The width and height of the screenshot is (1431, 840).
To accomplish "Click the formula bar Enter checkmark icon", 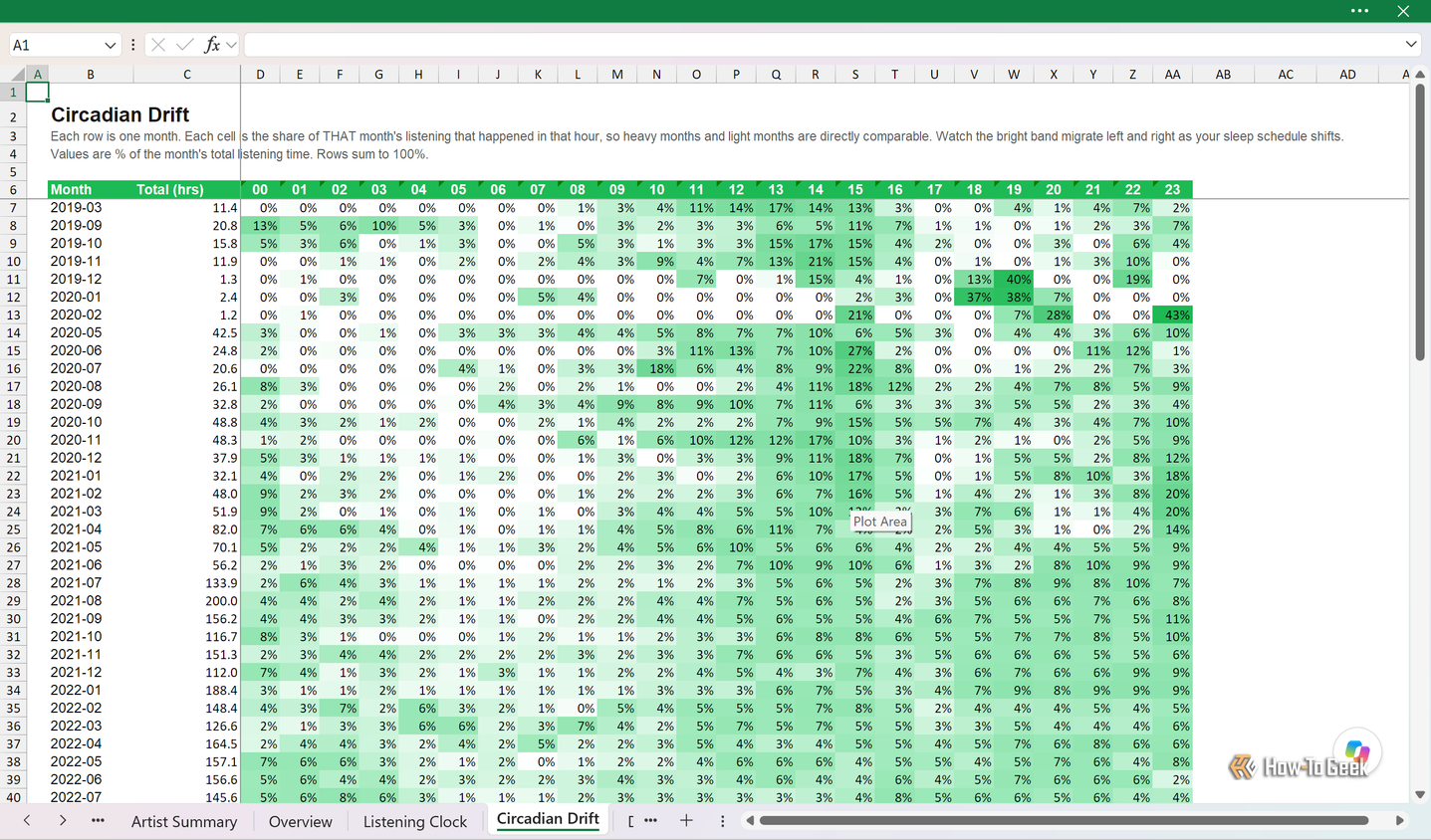I will click(x=184, y=45).
